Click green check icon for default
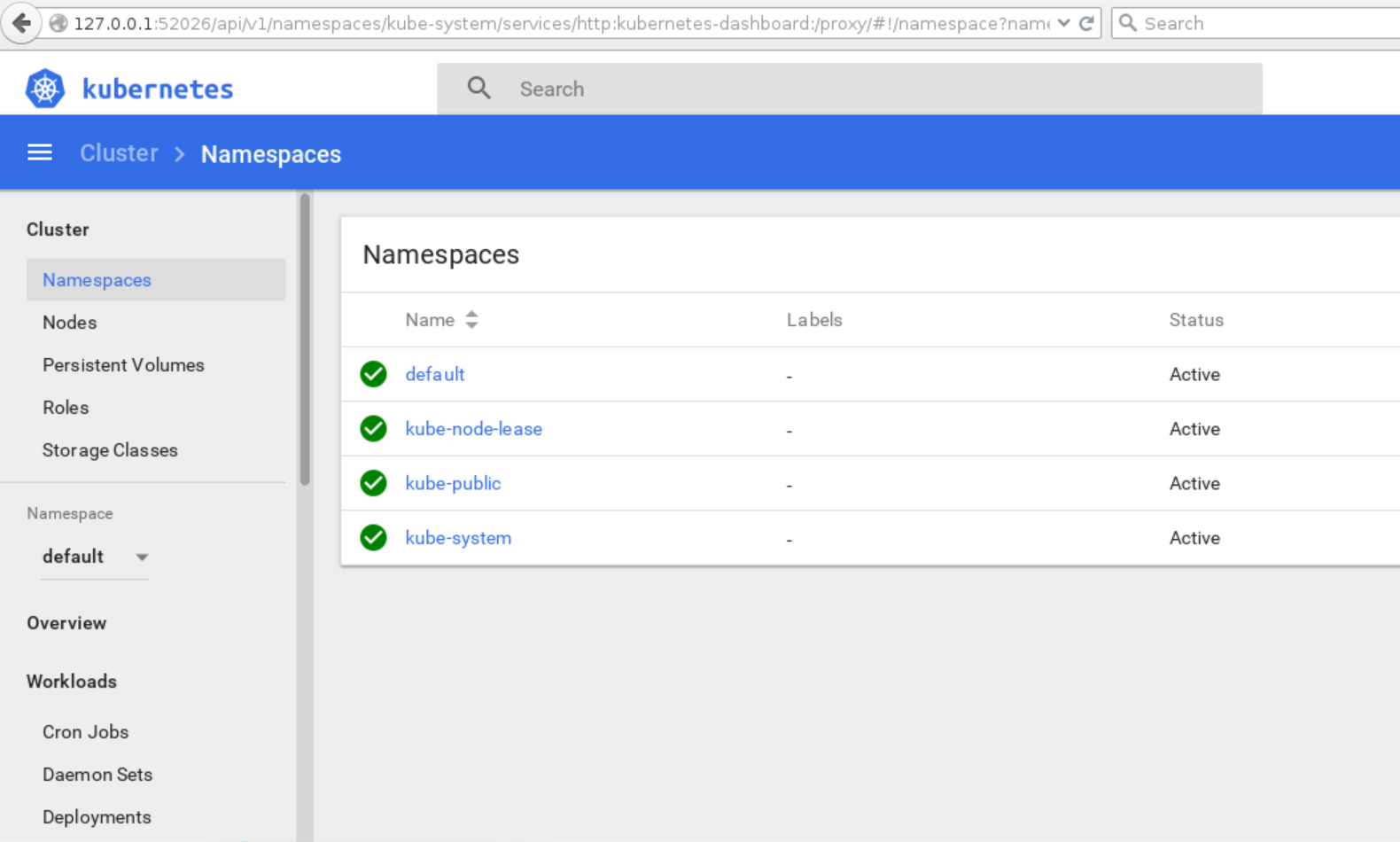 pos(373,374)
